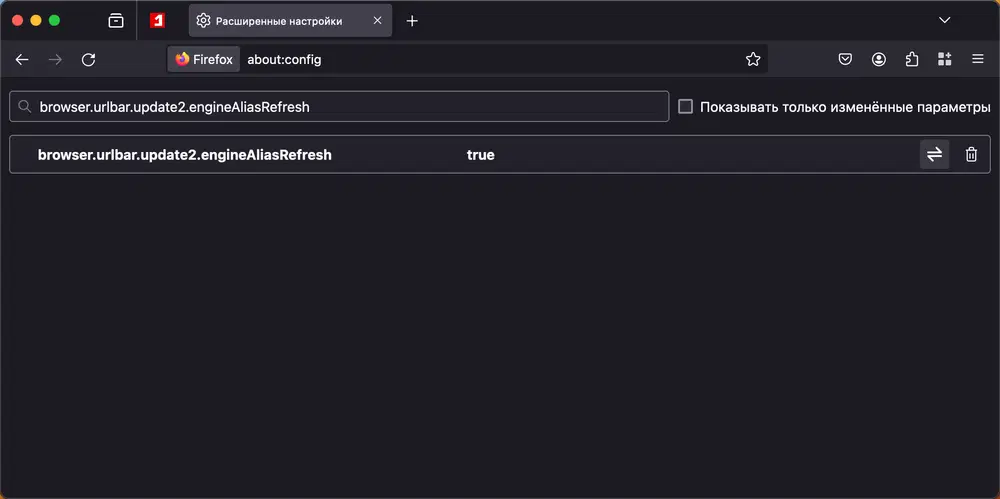1000x499 pixels.
Task: Open the hamburger application menu
Action: click(x=978, y=60)
